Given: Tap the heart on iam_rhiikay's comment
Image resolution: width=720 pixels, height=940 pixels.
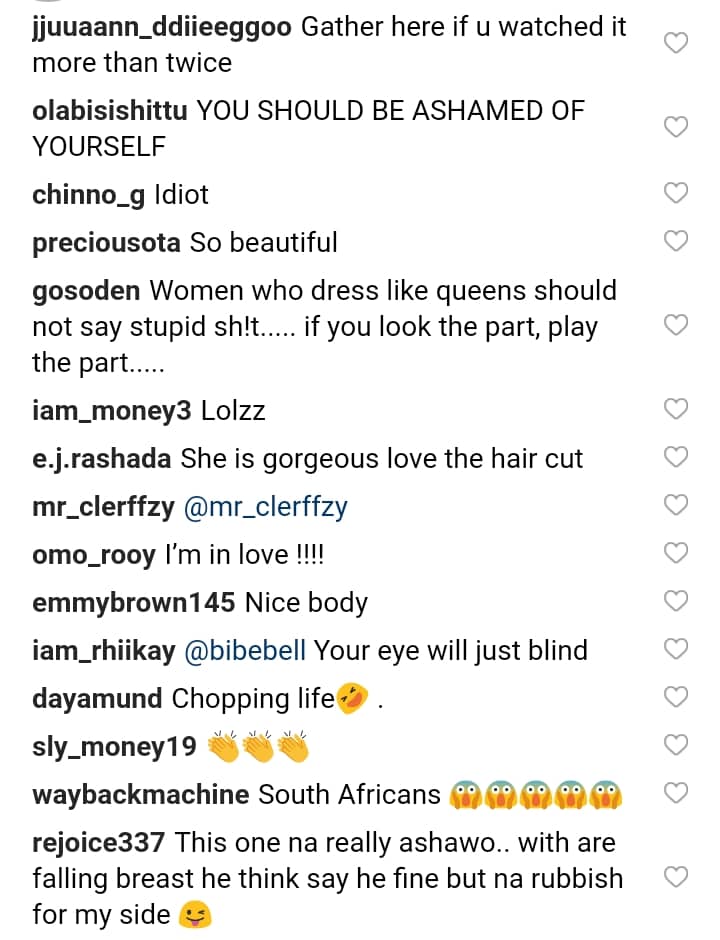Looking at the screenshot, I should [x=677, y=649].
